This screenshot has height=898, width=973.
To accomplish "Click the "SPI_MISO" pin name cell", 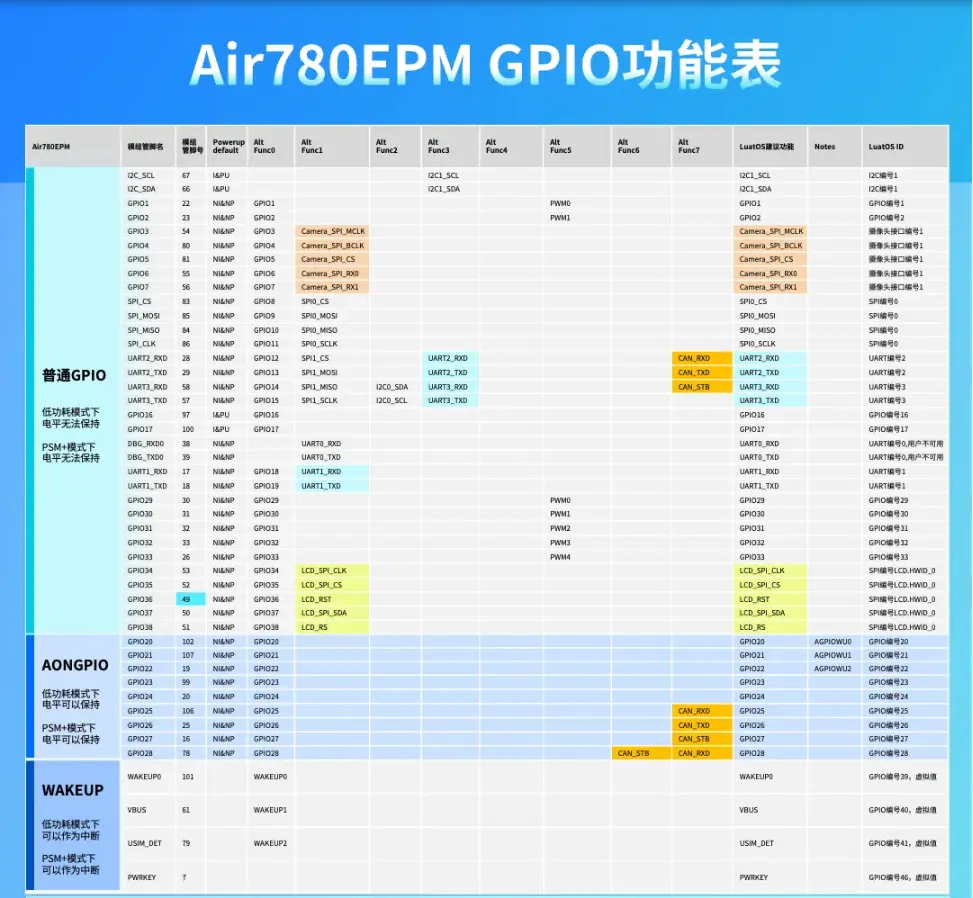I will click(143, 330).
